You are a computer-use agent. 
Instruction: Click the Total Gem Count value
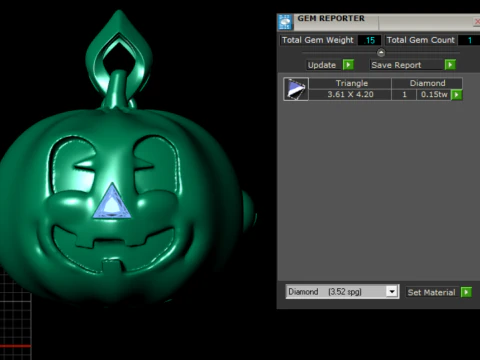click(469, 40)
